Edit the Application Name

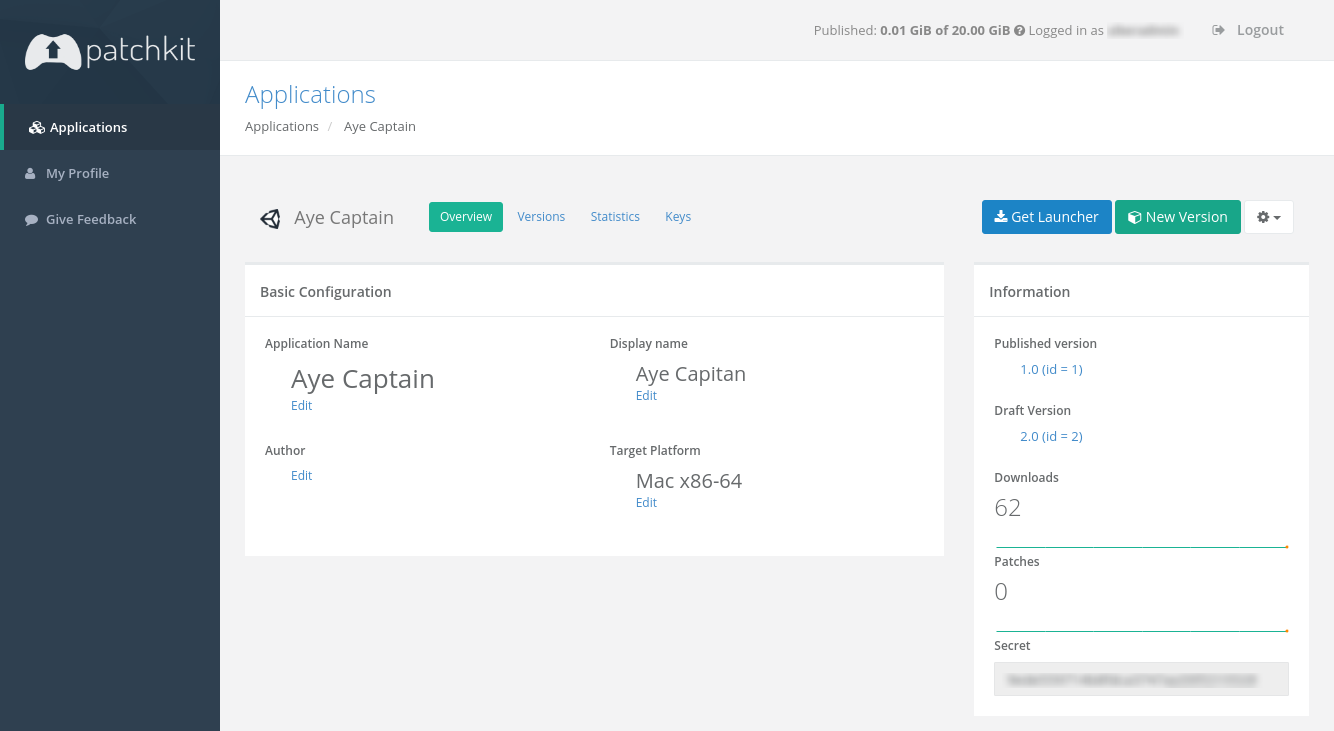click(x=301, y=406)
